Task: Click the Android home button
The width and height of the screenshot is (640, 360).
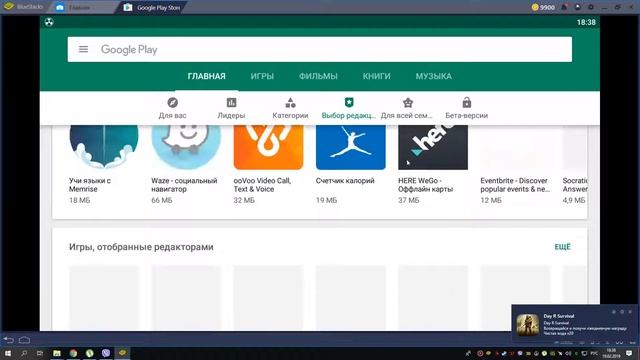Action: pos(24,340)
